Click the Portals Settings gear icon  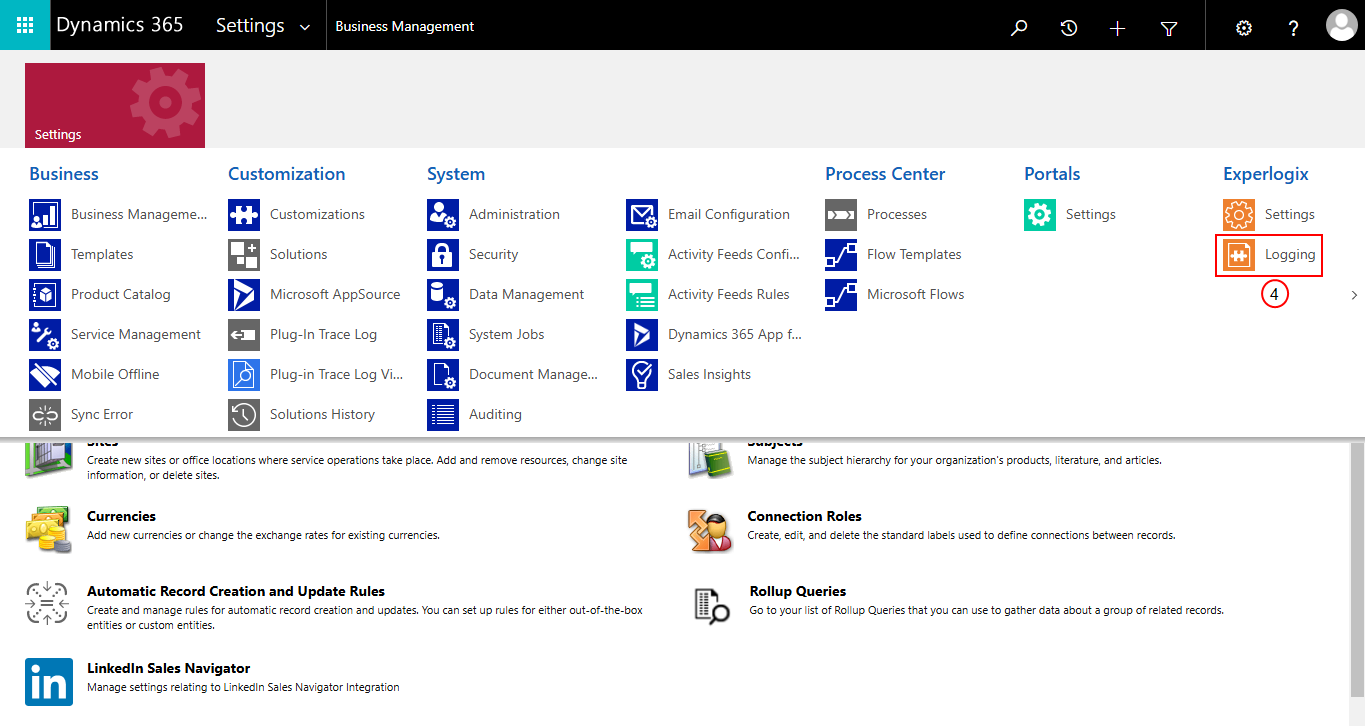click(1040, 214)
